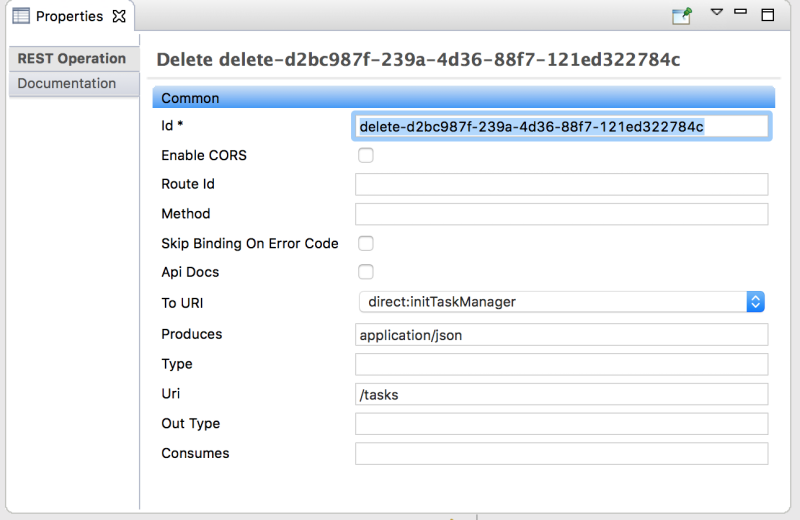Open the Properties view menu triangle

[716, 13]
